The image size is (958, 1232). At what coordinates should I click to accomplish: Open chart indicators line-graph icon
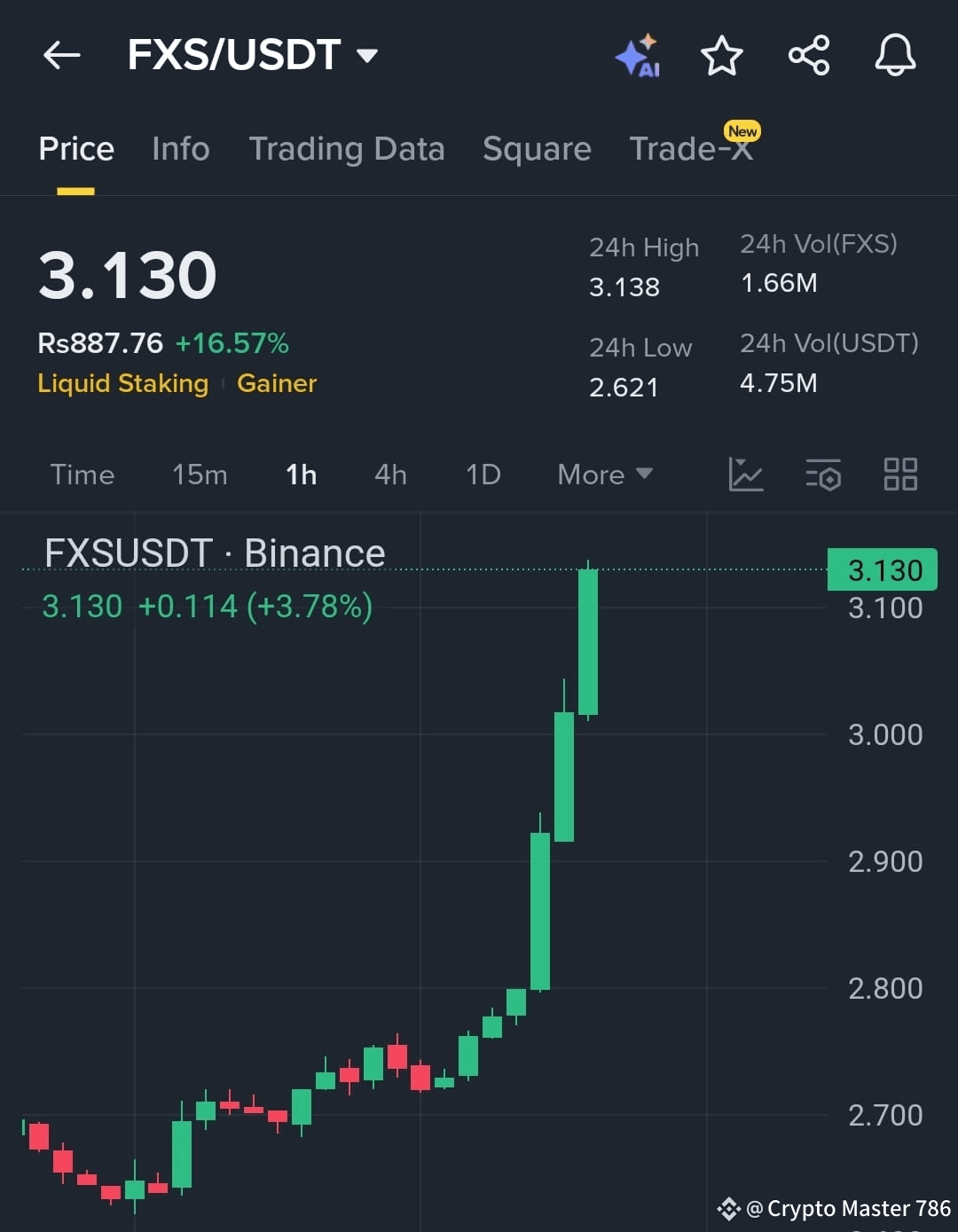pyautogui.click(x=745, y=475)
